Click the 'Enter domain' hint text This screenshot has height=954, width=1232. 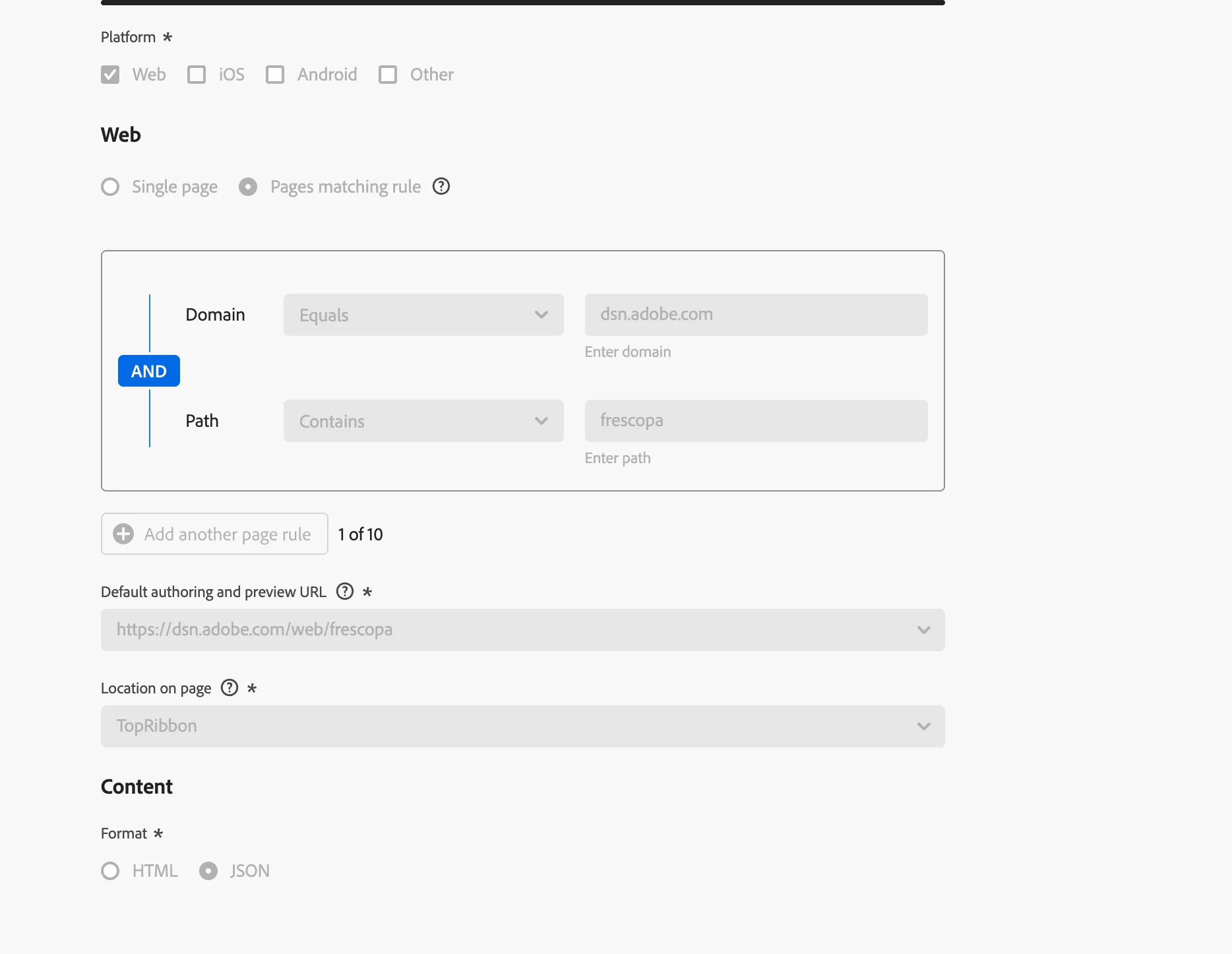tap(628, 352)
